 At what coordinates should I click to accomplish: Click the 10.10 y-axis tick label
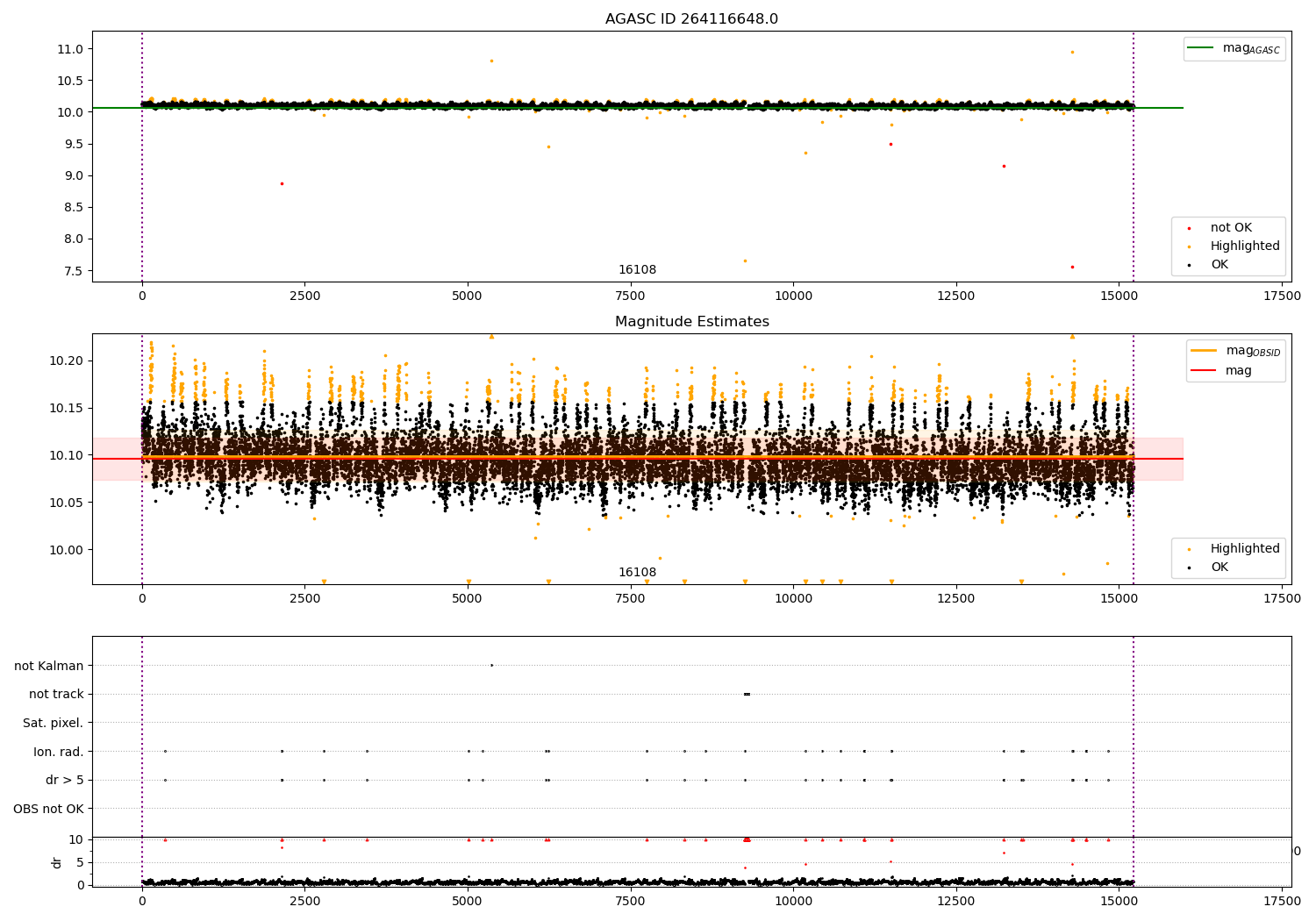[67, 455]
